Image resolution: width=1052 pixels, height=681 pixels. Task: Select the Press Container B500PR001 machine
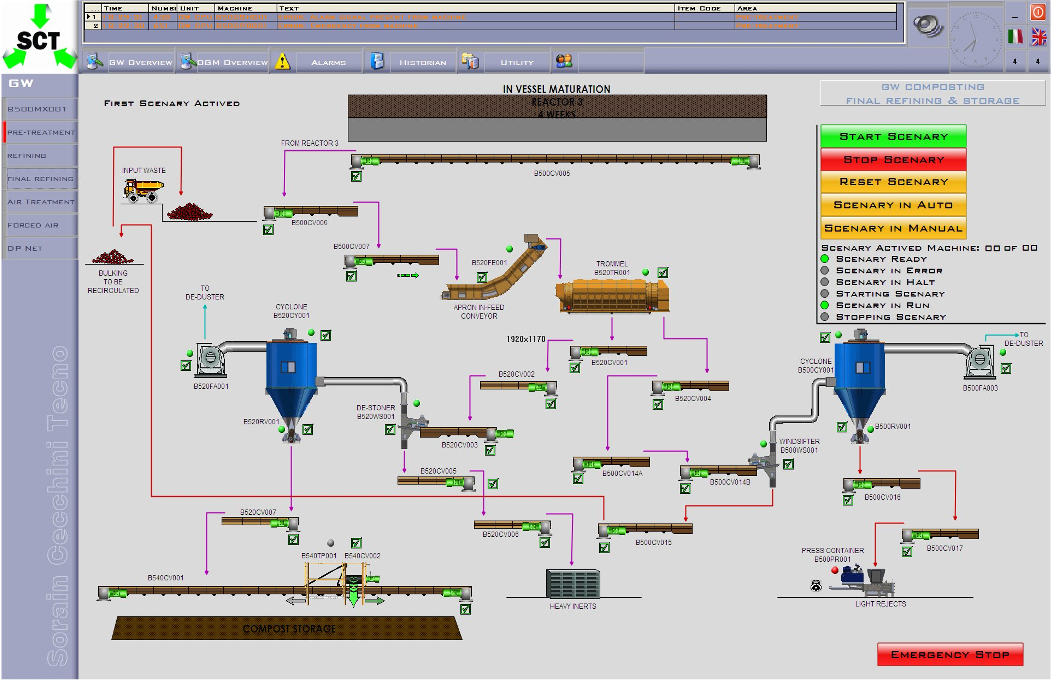861,580
